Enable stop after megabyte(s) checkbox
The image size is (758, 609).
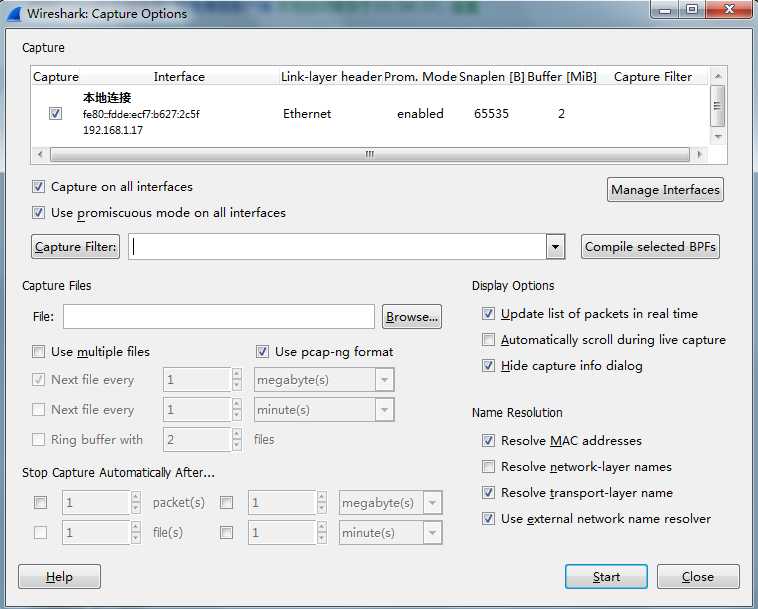226,503
